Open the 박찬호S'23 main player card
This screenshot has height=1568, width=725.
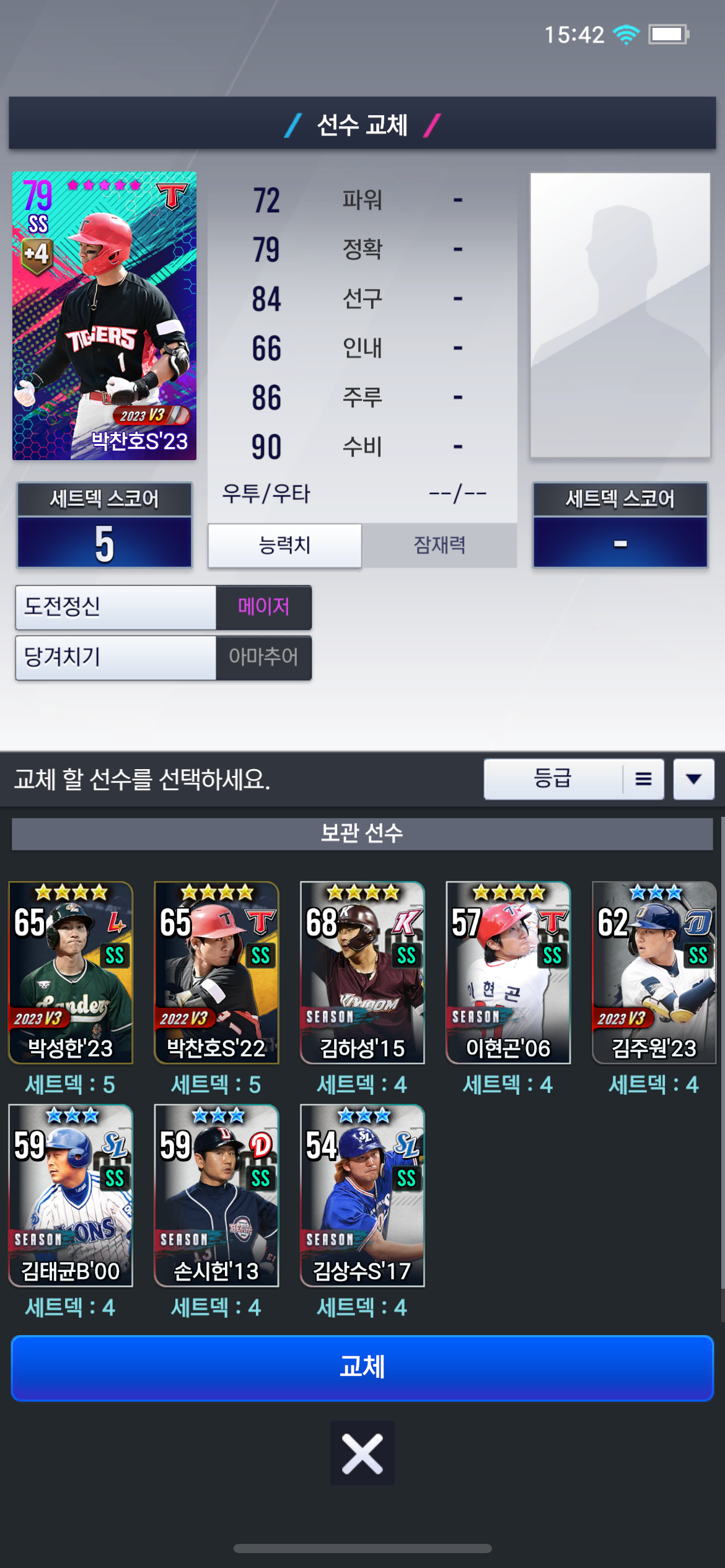[104, 316]
